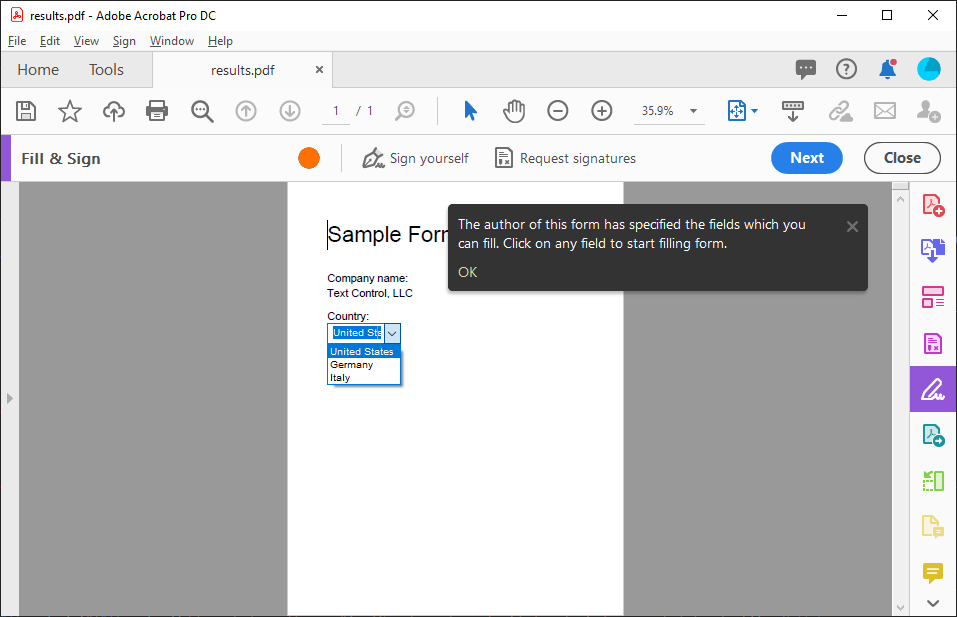This screenshot has height=617, width=957.
Task: Click OK in the form tooltip
Action: 468,272
